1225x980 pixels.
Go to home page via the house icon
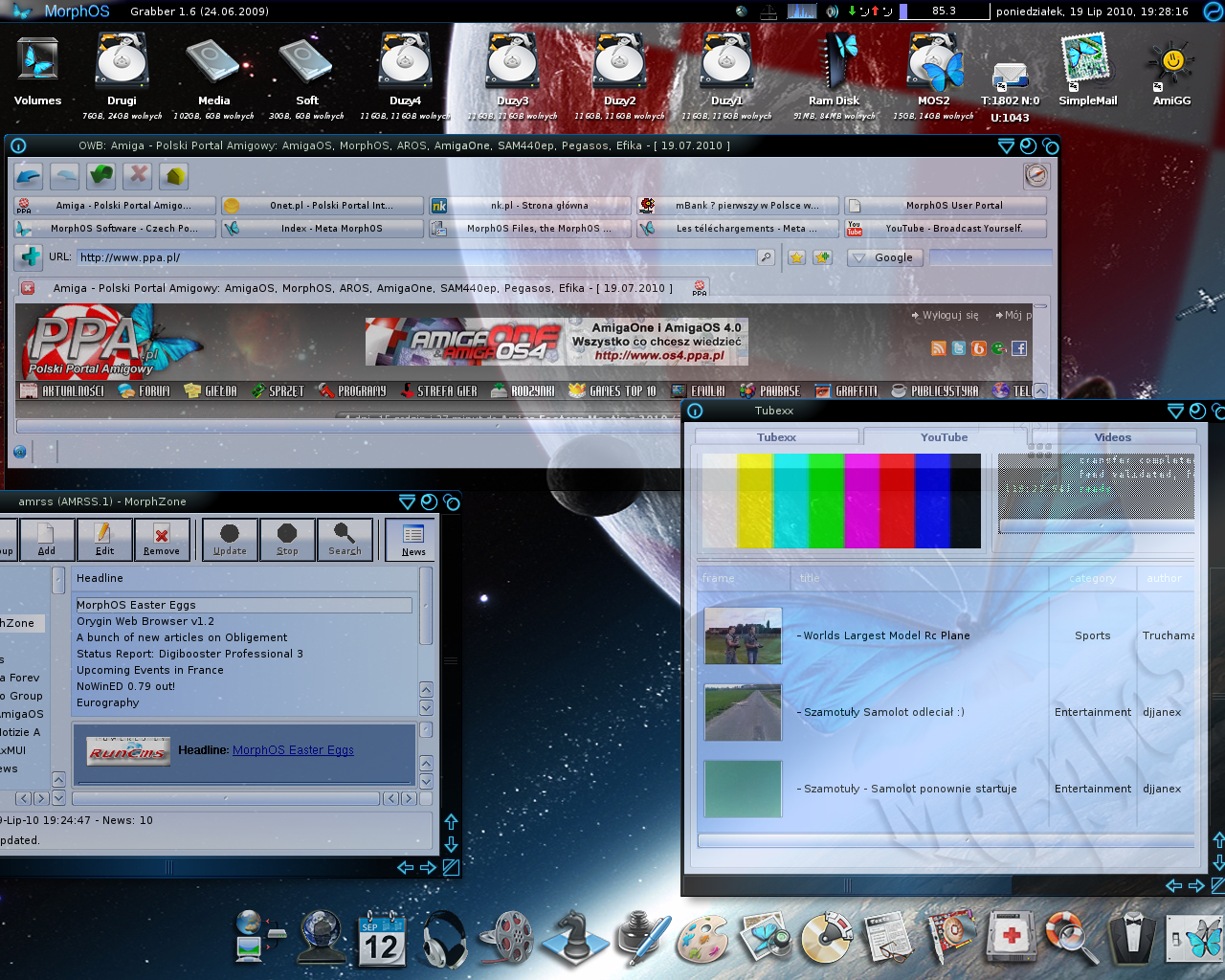coord(174,176)
